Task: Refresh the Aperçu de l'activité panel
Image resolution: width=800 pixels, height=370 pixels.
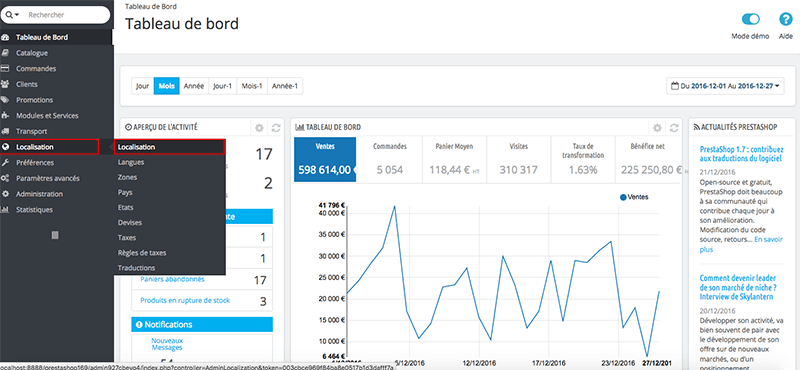Action: click(x=277, y=128)
